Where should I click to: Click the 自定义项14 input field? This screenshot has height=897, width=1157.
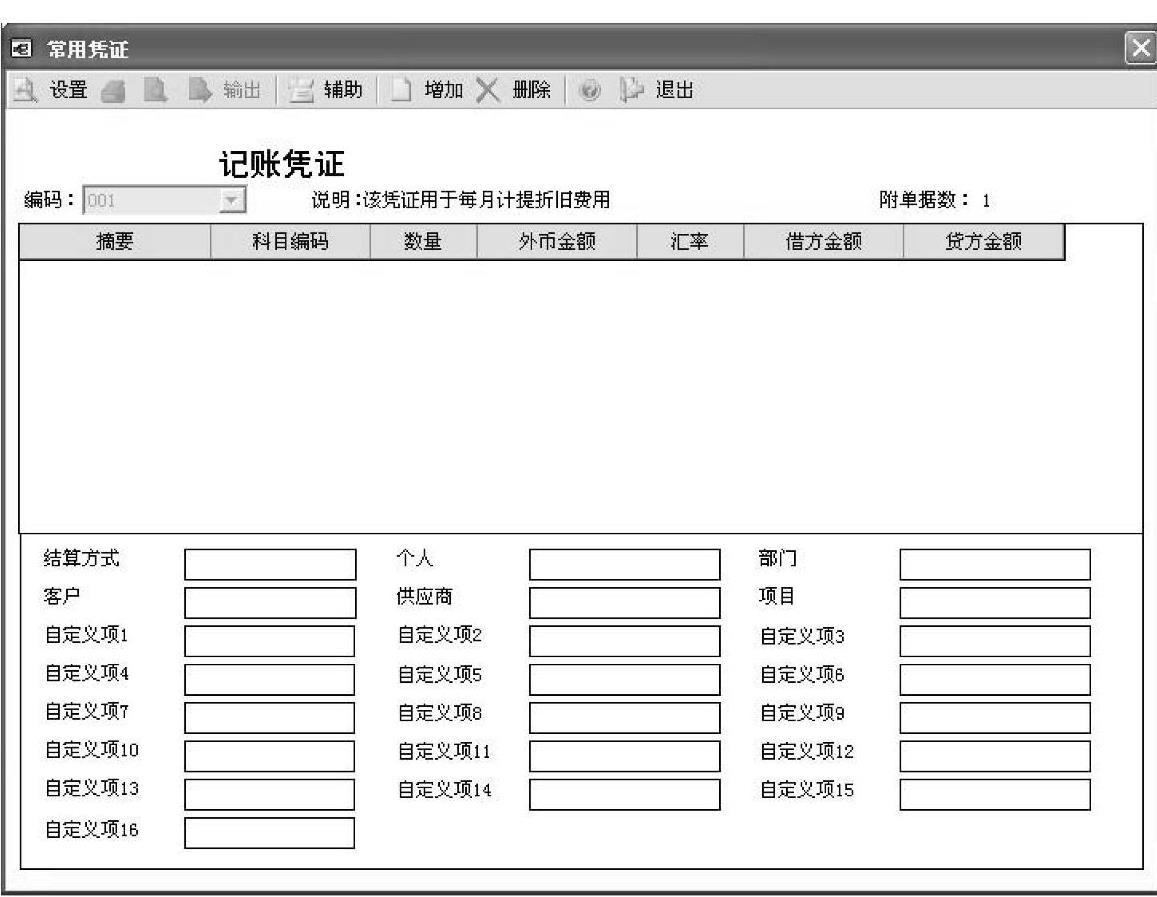click(624, 794)
